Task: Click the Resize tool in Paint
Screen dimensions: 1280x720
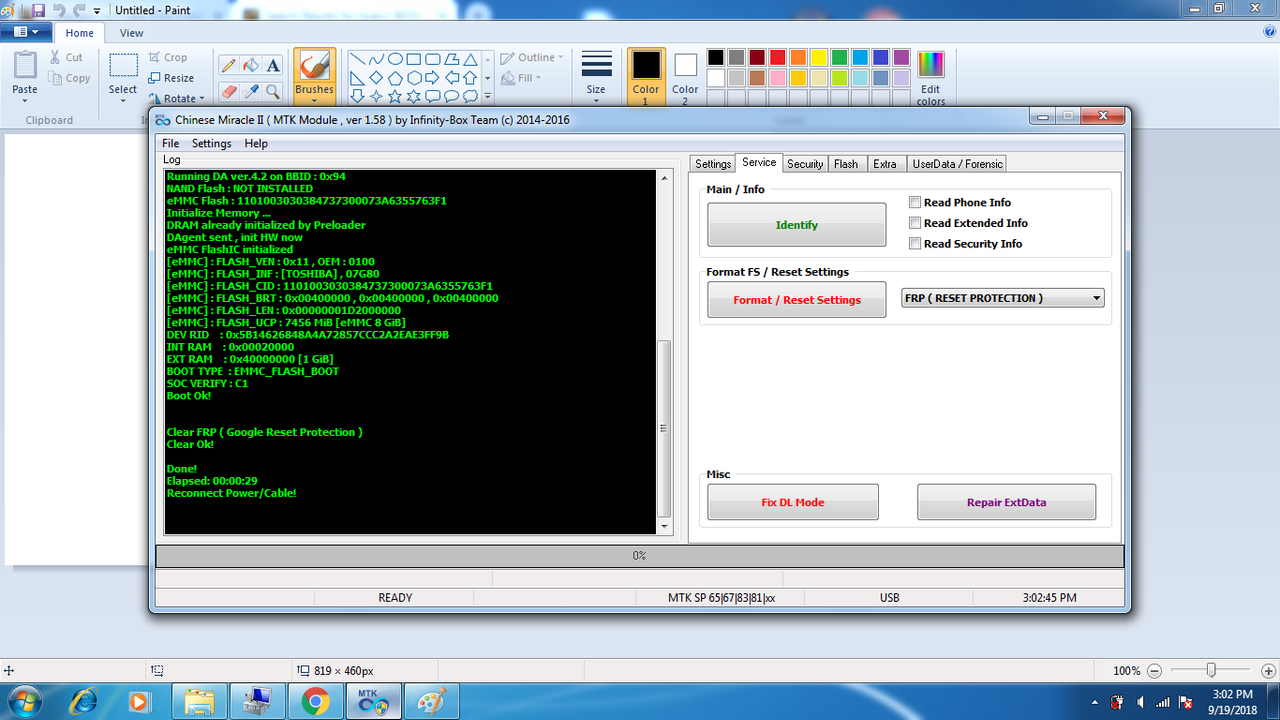Action: [x=171, y=78]
